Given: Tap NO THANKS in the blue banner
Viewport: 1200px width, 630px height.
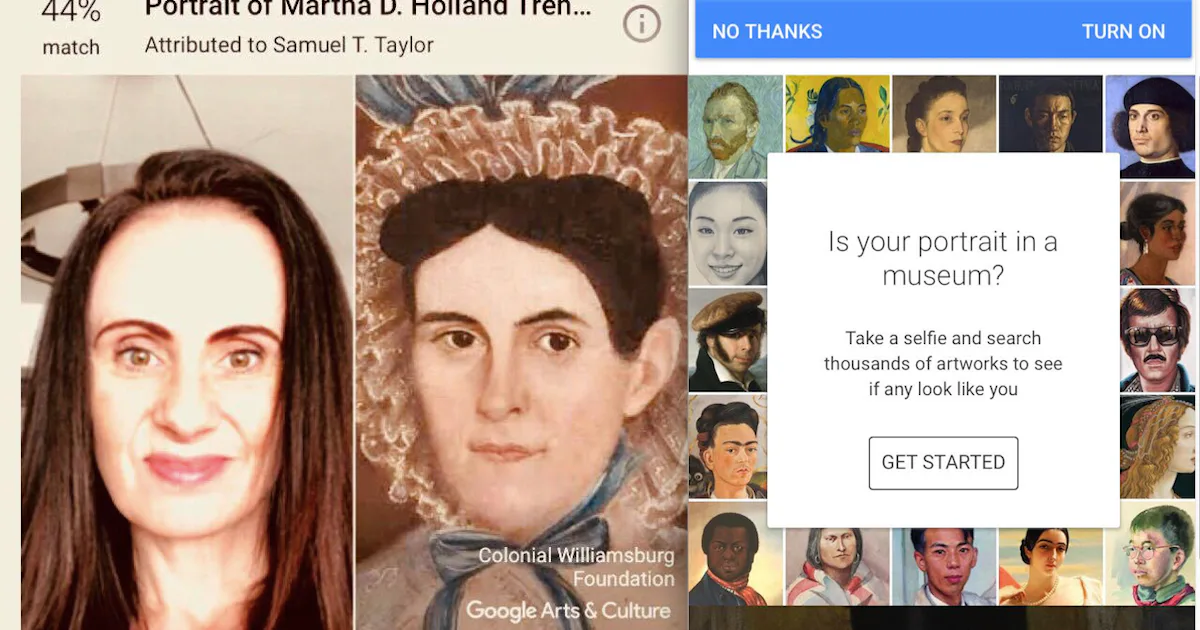Looking at the screenshot, I should tap(767, 31).
